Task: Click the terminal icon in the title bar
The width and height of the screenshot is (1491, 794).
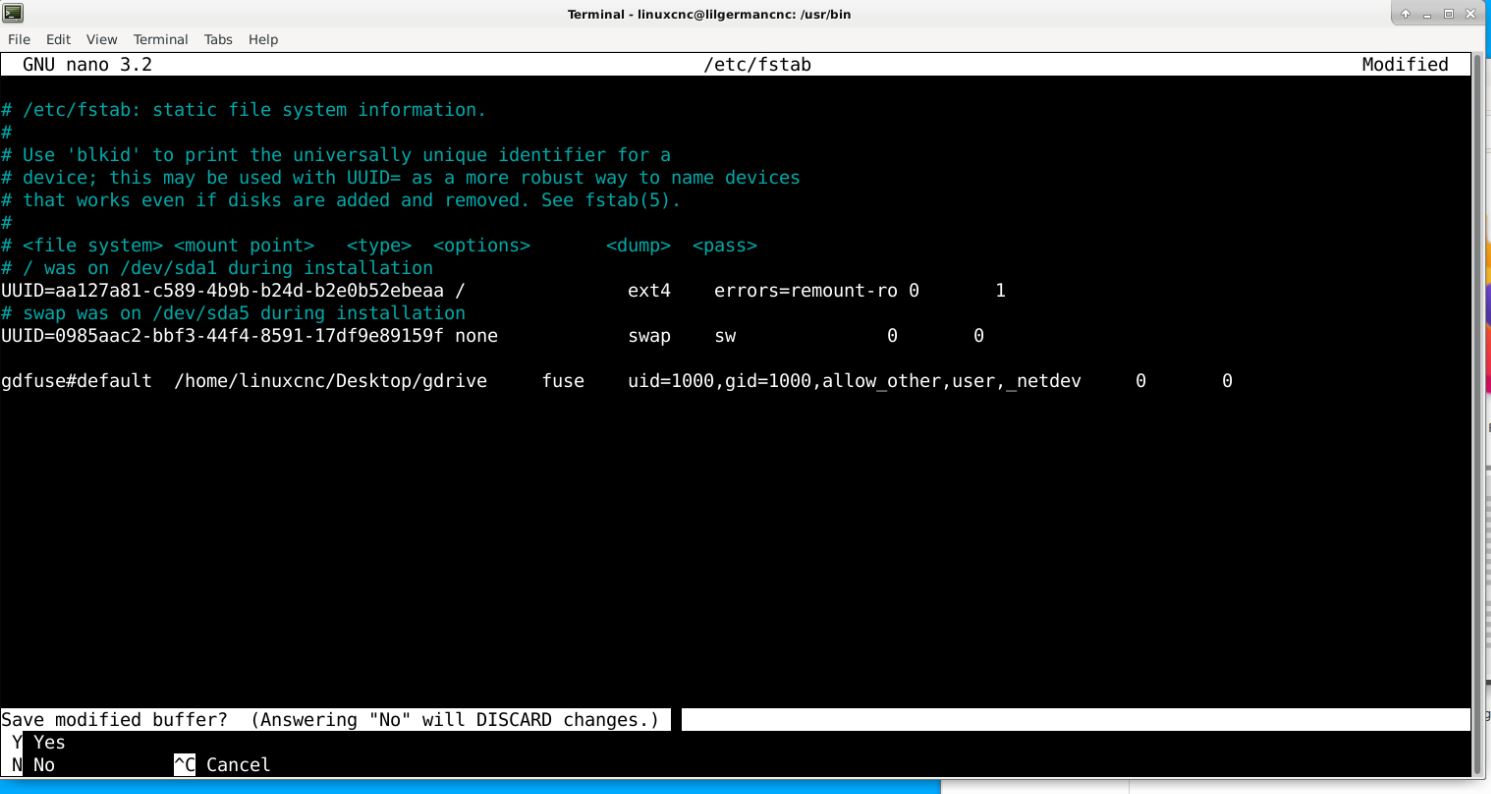Action: (14, 14)
